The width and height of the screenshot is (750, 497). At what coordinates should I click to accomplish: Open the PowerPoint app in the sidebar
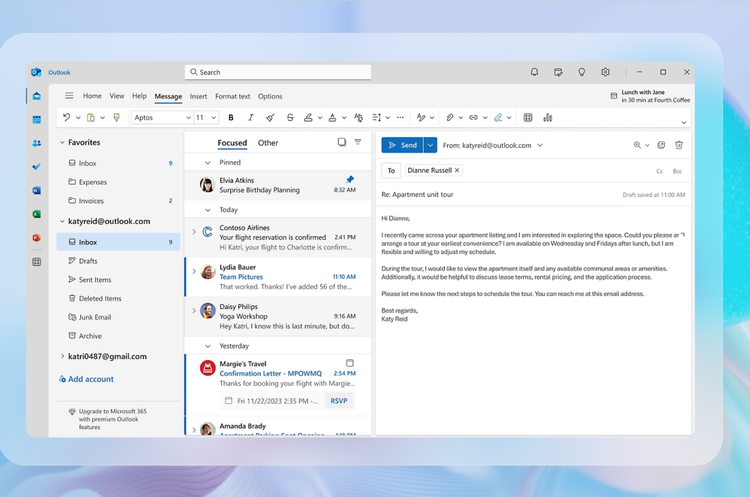36,238
